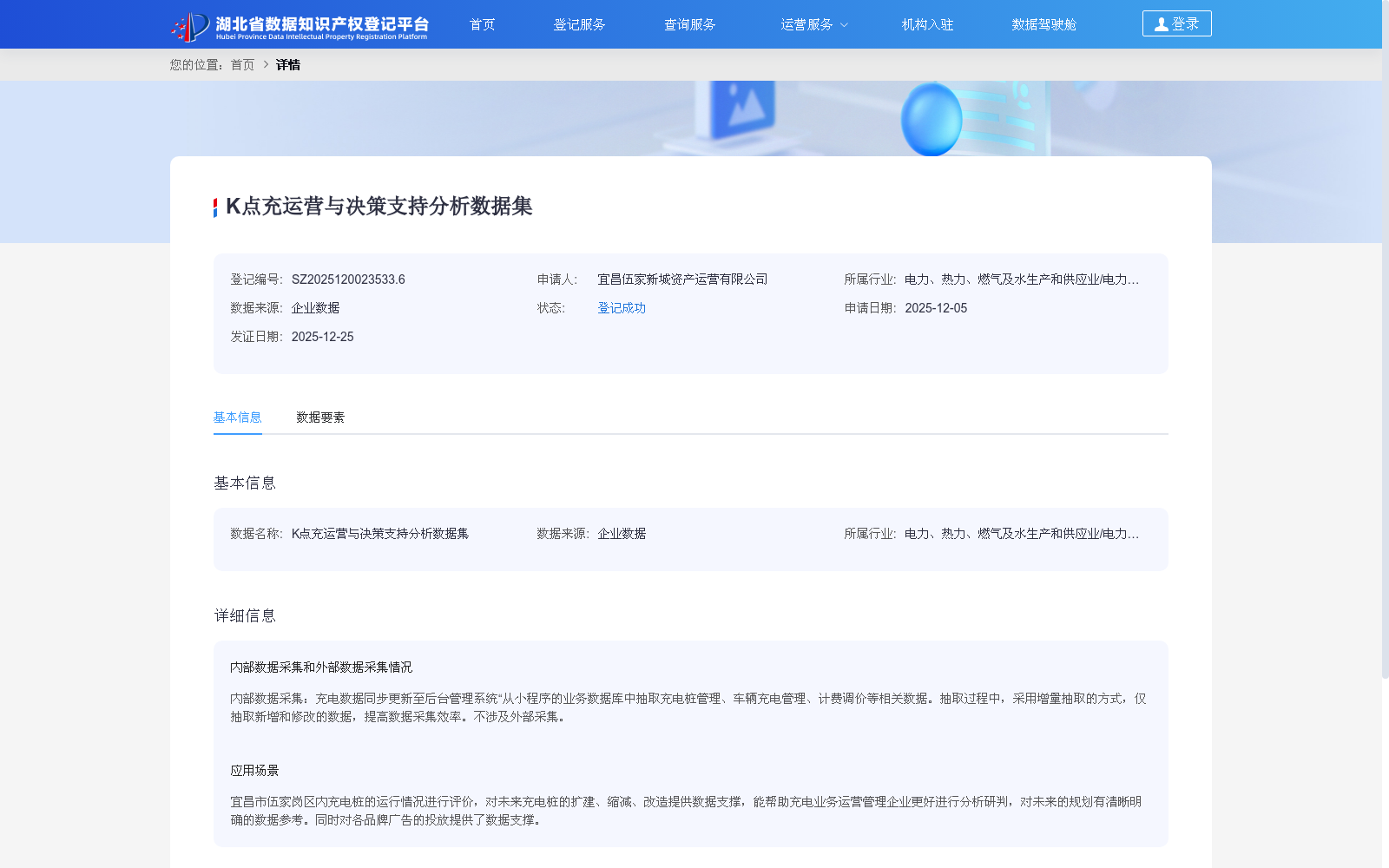Open the 登记服务 menu
Viewport: 1389px width, 868px height.
(579, 24)
